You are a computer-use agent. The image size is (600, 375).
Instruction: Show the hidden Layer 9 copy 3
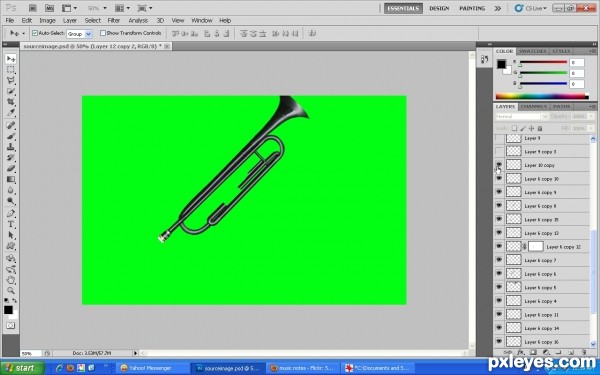tap(499, 152)
